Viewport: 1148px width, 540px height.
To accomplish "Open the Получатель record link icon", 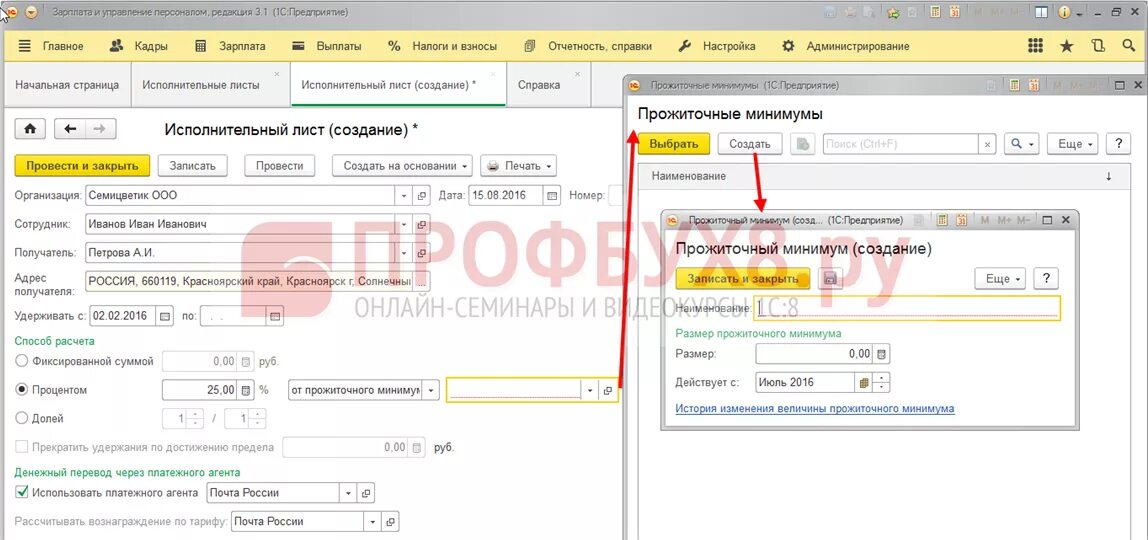I will 422,253.
